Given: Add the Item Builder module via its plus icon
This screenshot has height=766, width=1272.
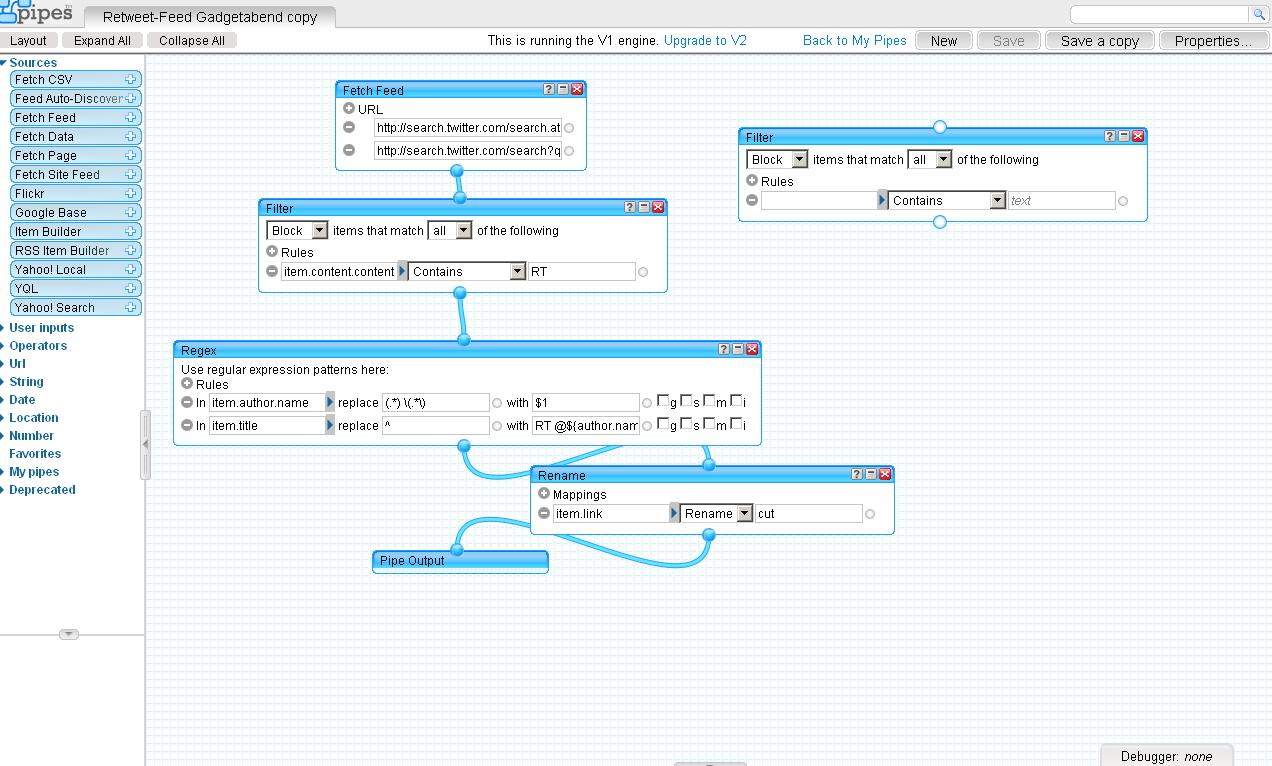Looking at the screenshot, I should click(130, 232).
